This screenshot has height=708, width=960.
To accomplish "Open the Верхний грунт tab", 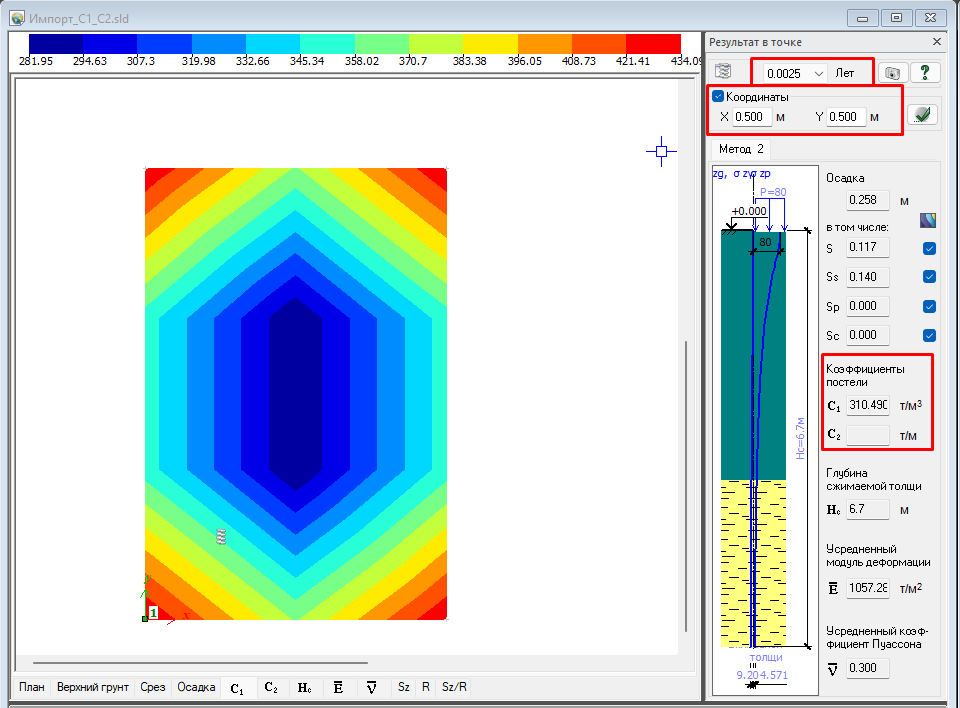I will [93, 687].
